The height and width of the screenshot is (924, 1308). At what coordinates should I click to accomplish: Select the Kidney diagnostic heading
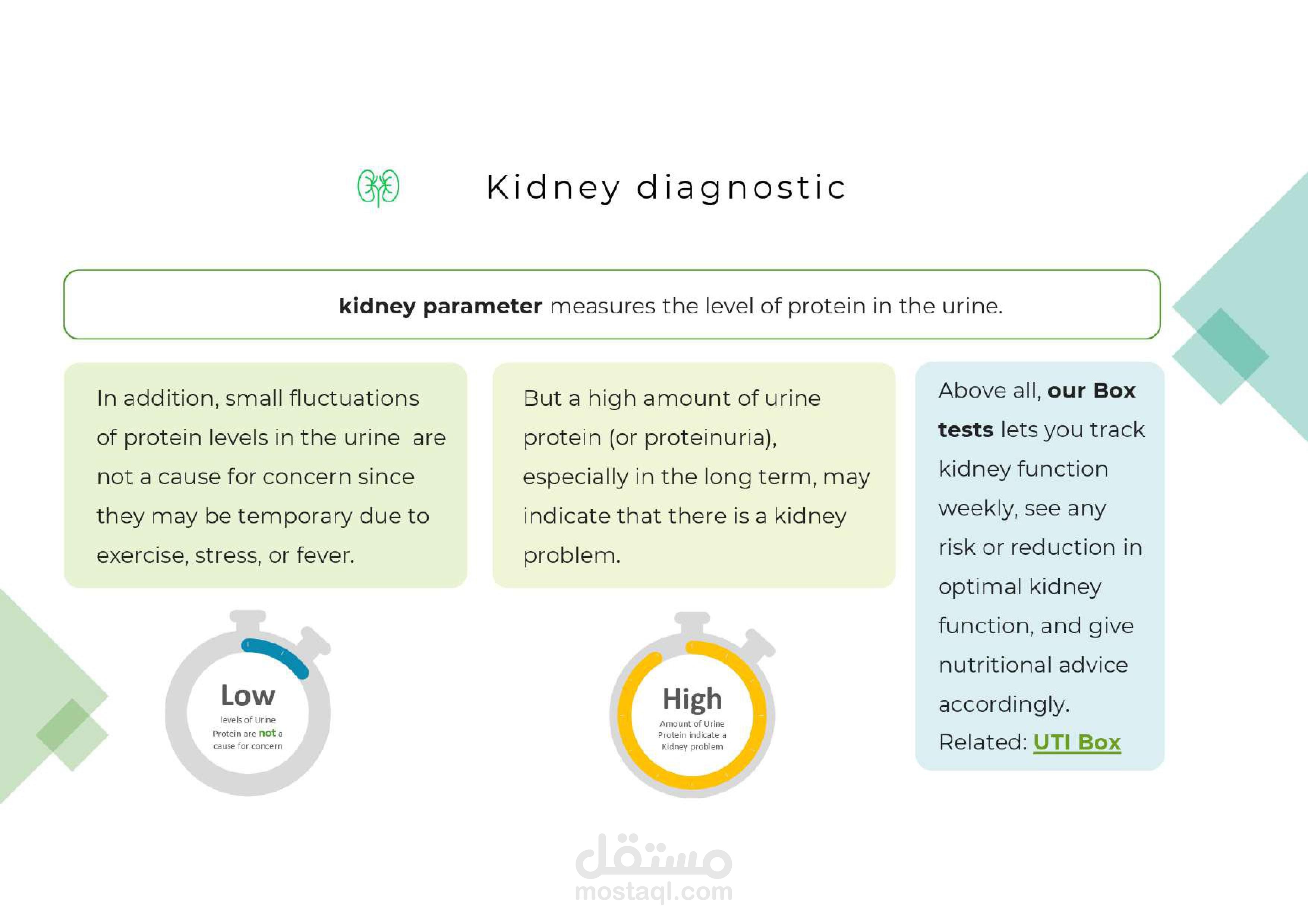click(x=666, y=188)
